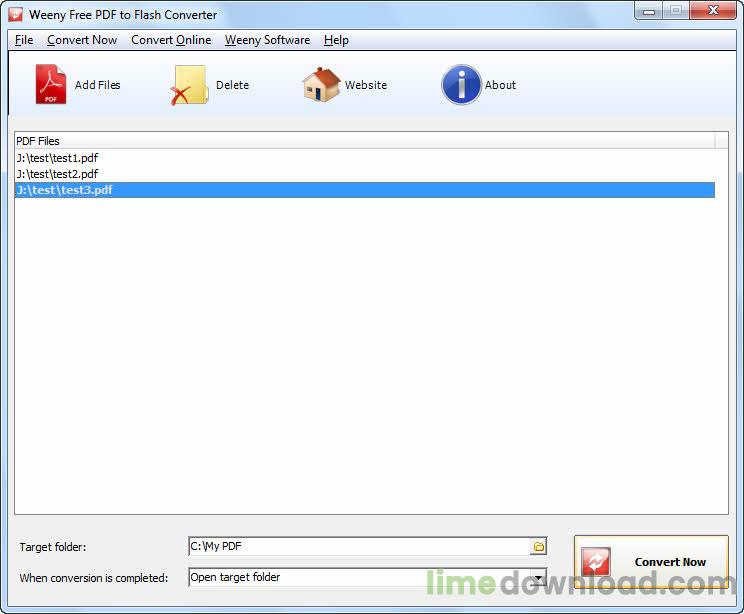Click the About info icon
Image resolution: width=744 pixels, height=614 pixels.
[x=461, y=84]
